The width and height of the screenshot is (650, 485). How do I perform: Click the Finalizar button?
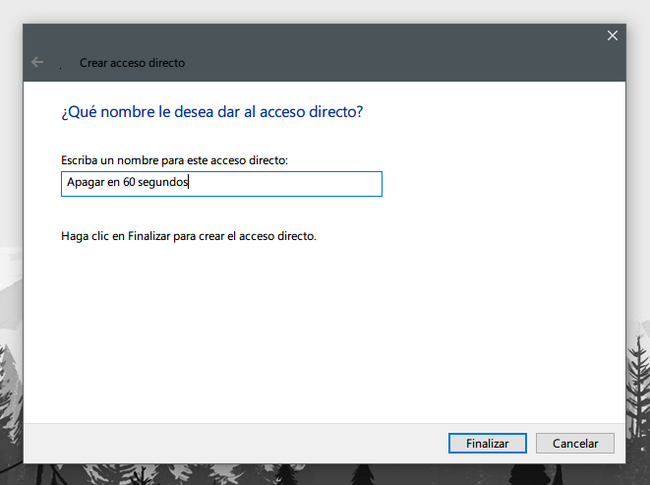(x=479, y=443)
